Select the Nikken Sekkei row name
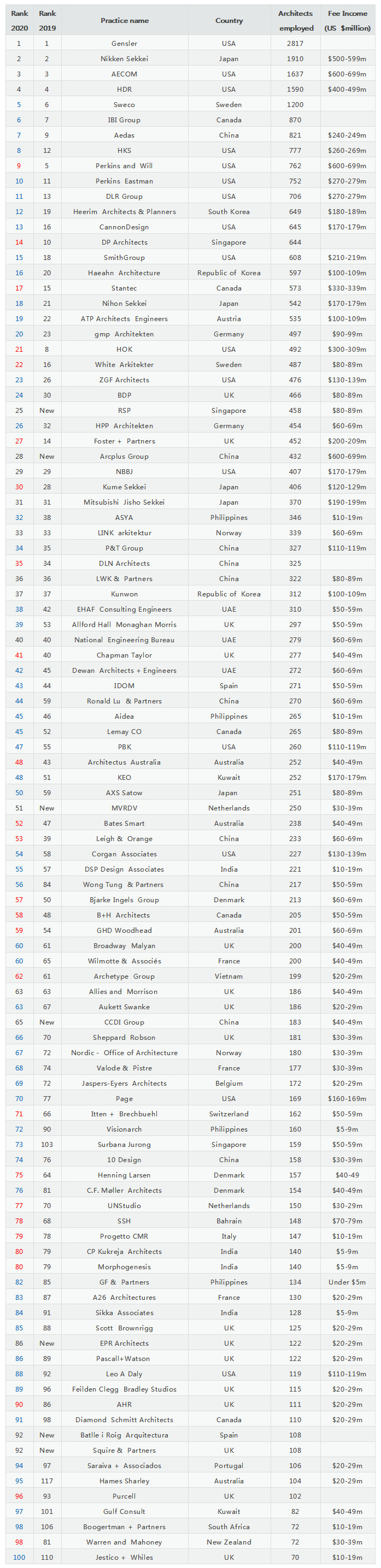 [x=125, y=59]
